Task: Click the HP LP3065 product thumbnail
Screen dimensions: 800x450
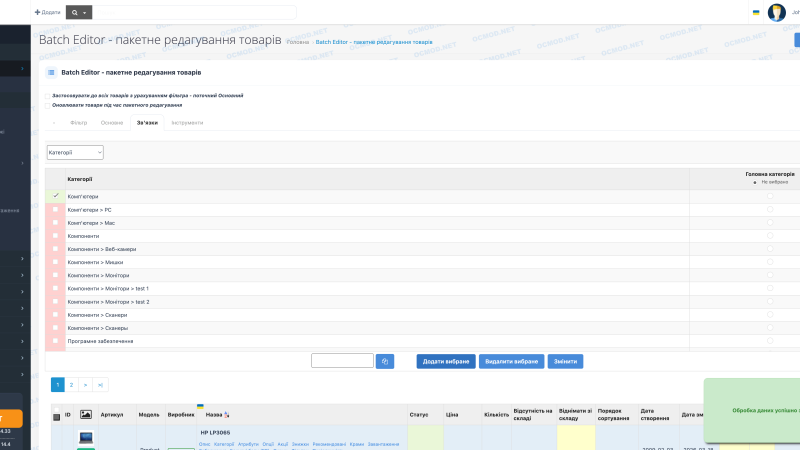Action: click(x=86, y=438)
